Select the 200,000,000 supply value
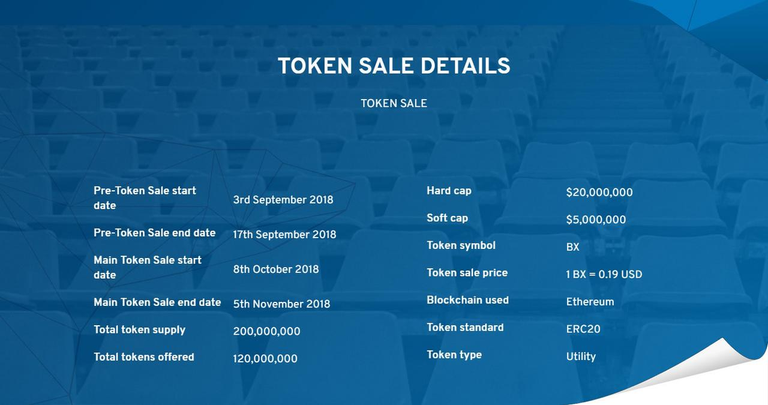 (x=266, y=332)
